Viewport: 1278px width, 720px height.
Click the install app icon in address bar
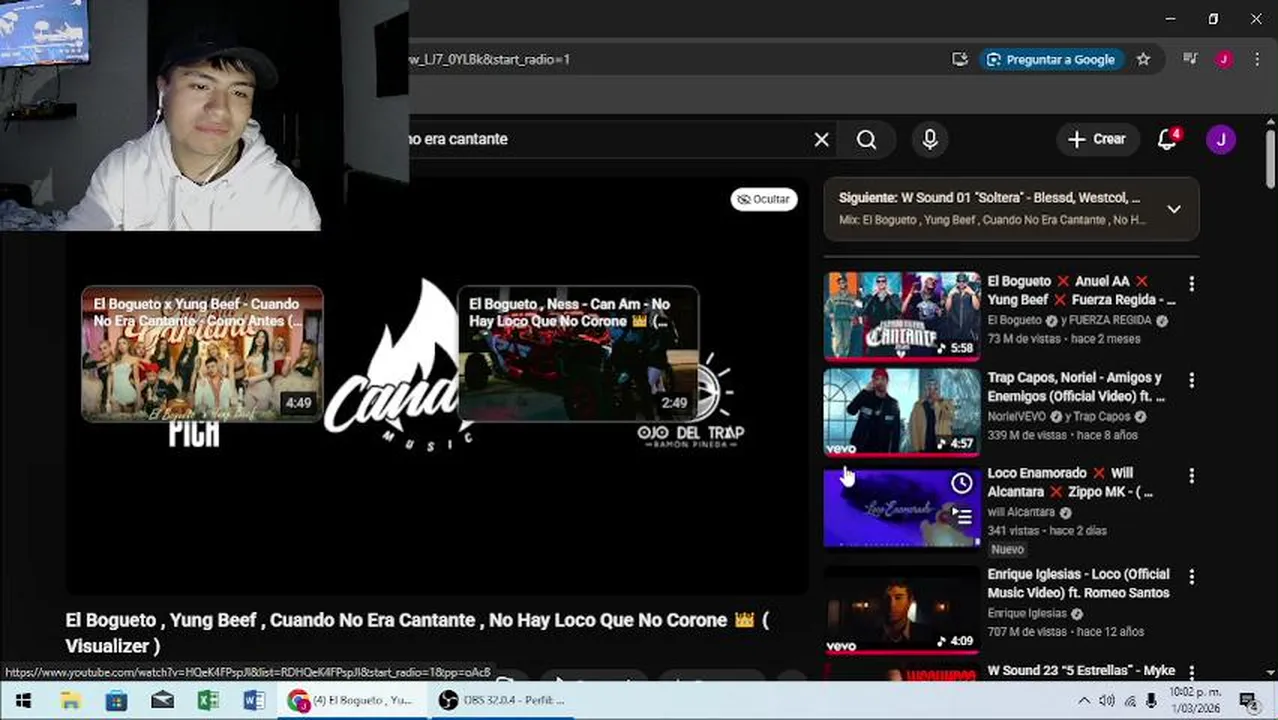960,59
